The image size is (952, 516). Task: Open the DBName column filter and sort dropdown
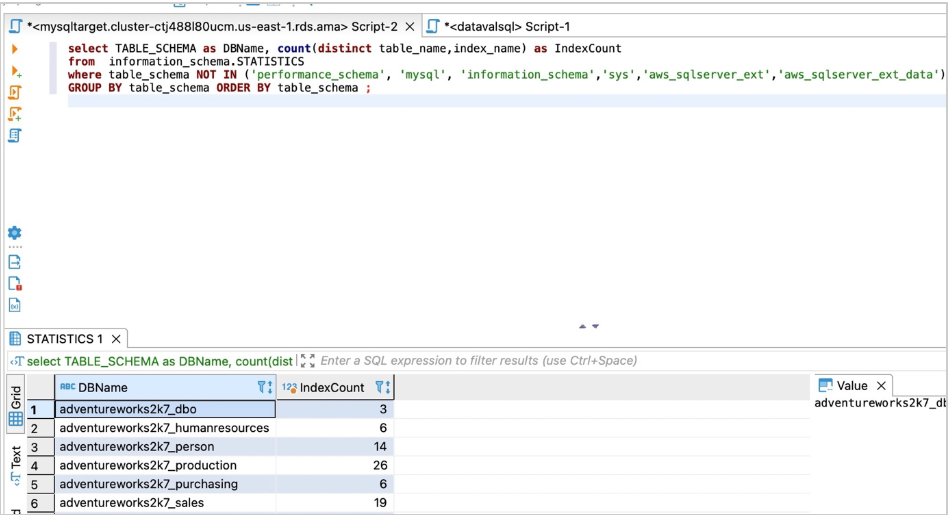[x=264, y=388]
